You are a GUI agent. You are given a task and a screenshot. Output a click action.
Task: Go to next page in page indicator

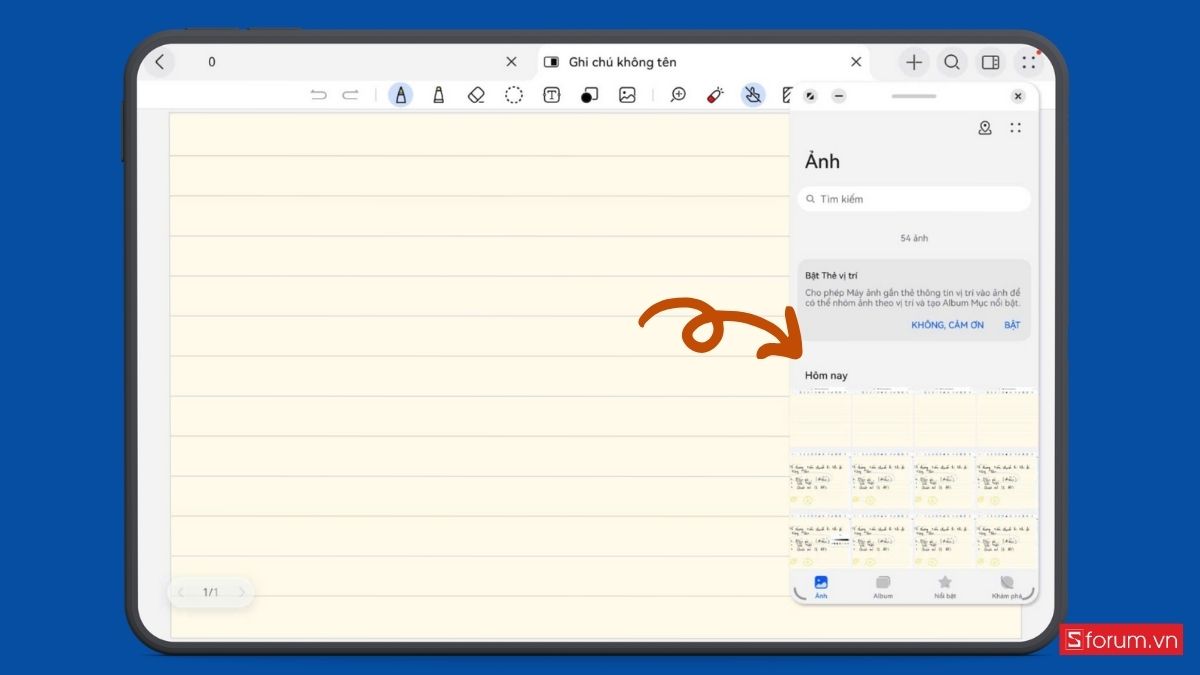click(x=241, y=592)
